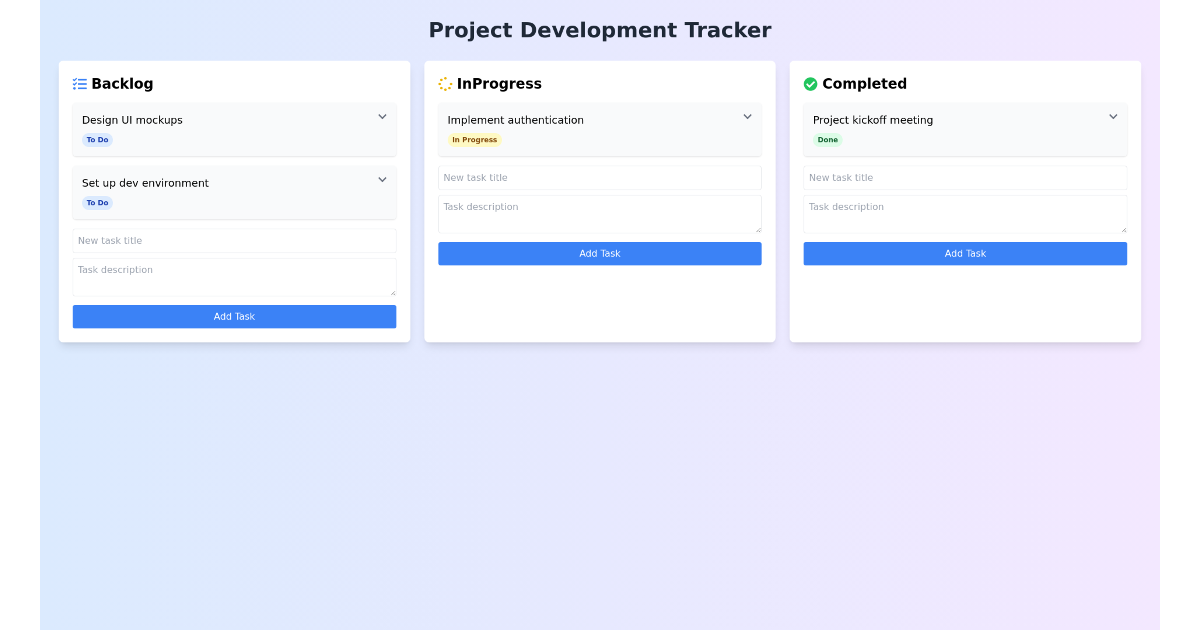1200x630 pixels.
Task: Click the New task title field under InProgress
Action: pyautogui.click(x=599, y=177)
